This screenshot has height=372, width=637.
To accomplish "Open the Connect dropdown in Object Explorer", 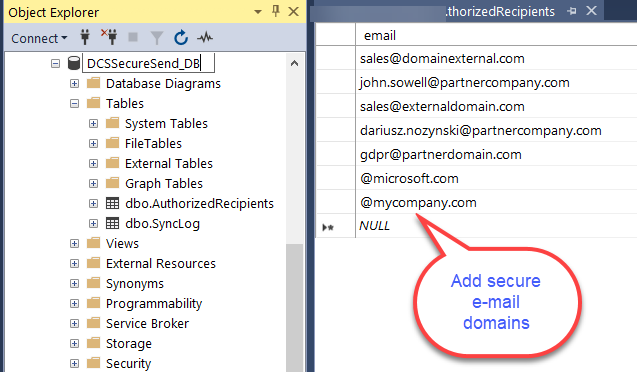I will click(39, 39).
